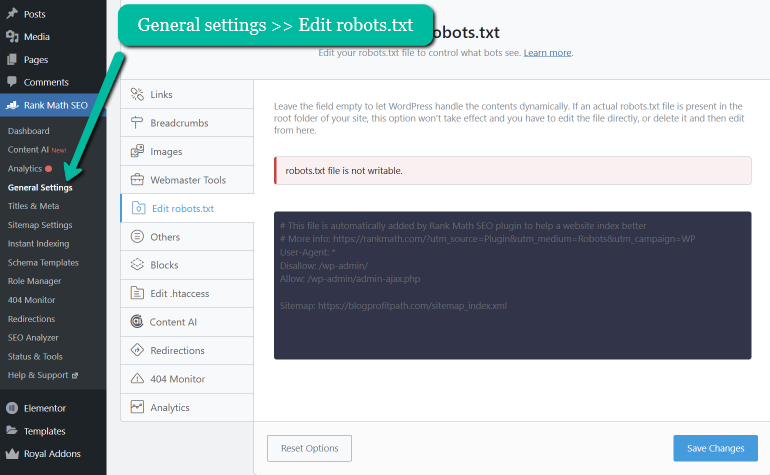Click the red Analytics notification dot

[x=49, y=168]
